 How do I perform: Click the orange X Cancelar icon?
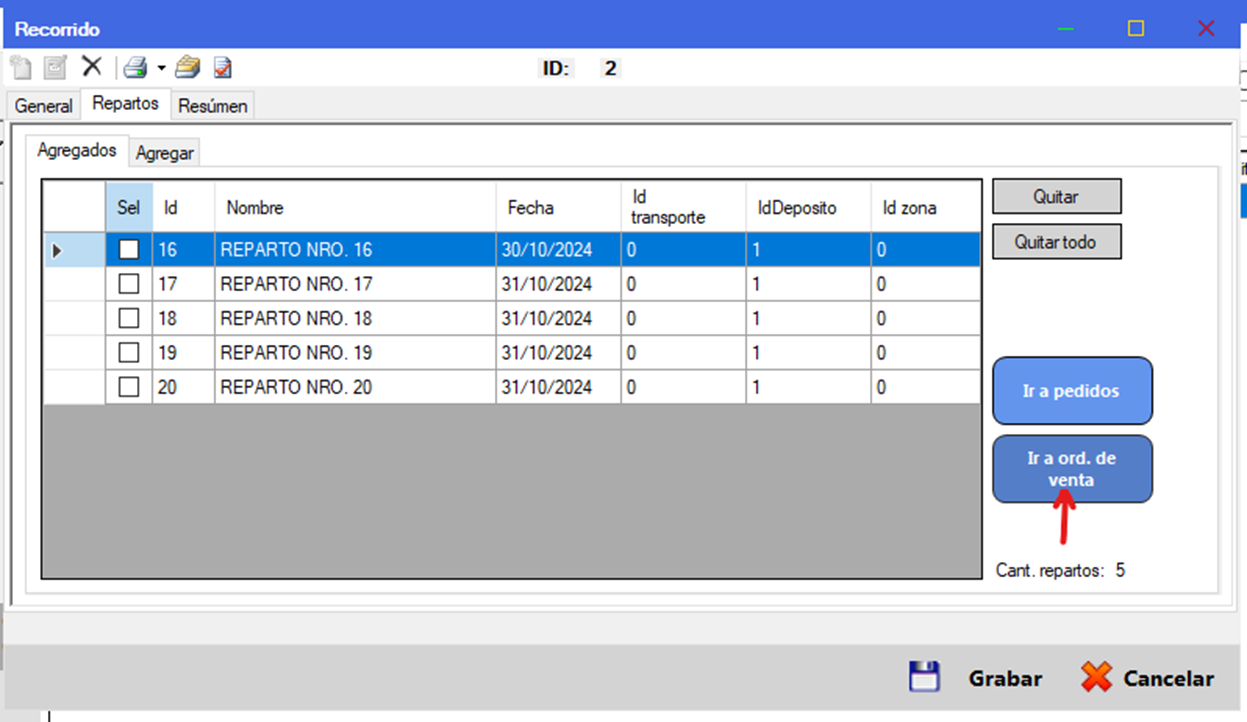click(1096, 677)
